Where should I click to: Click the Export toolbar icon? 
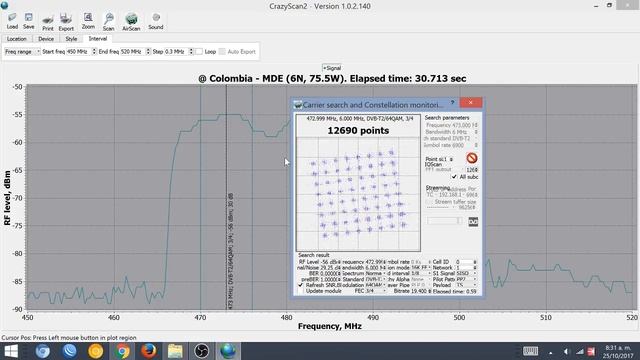pos(66,22)
